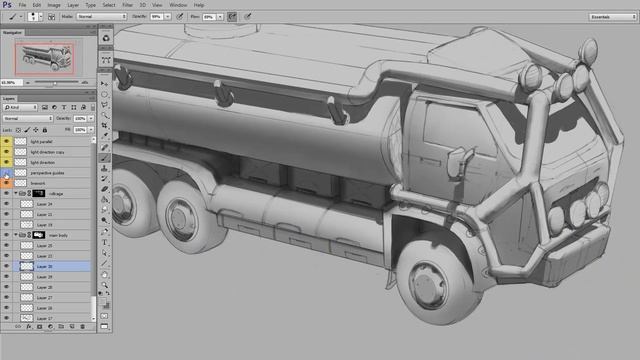This screenshot has height=360, width=640.
Task: Select the Quick Selection tool
Action: click(x=105, y=115)
